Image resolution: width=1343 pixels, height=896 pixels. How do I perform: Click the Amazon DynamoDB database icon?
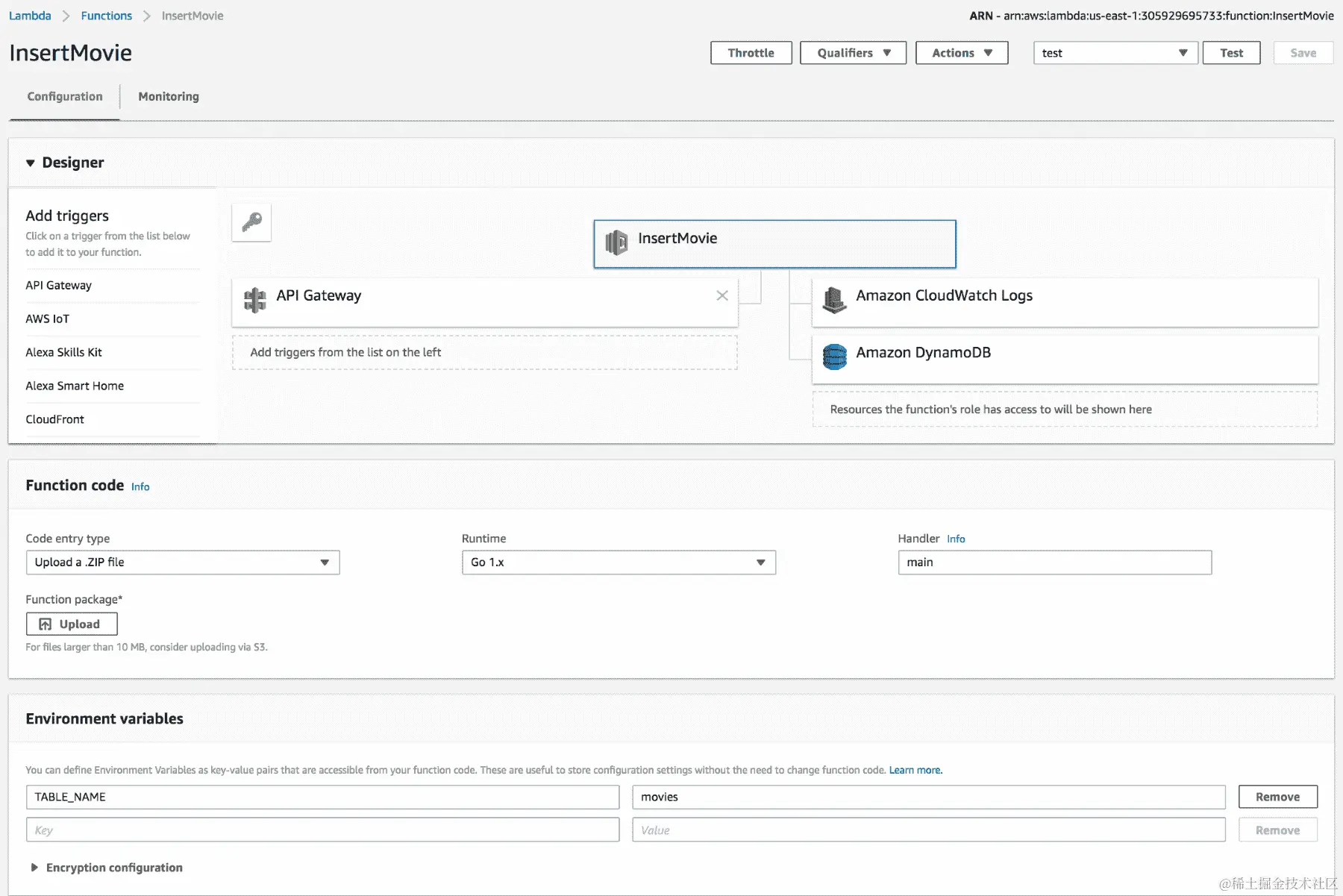(x=834, y=357)
